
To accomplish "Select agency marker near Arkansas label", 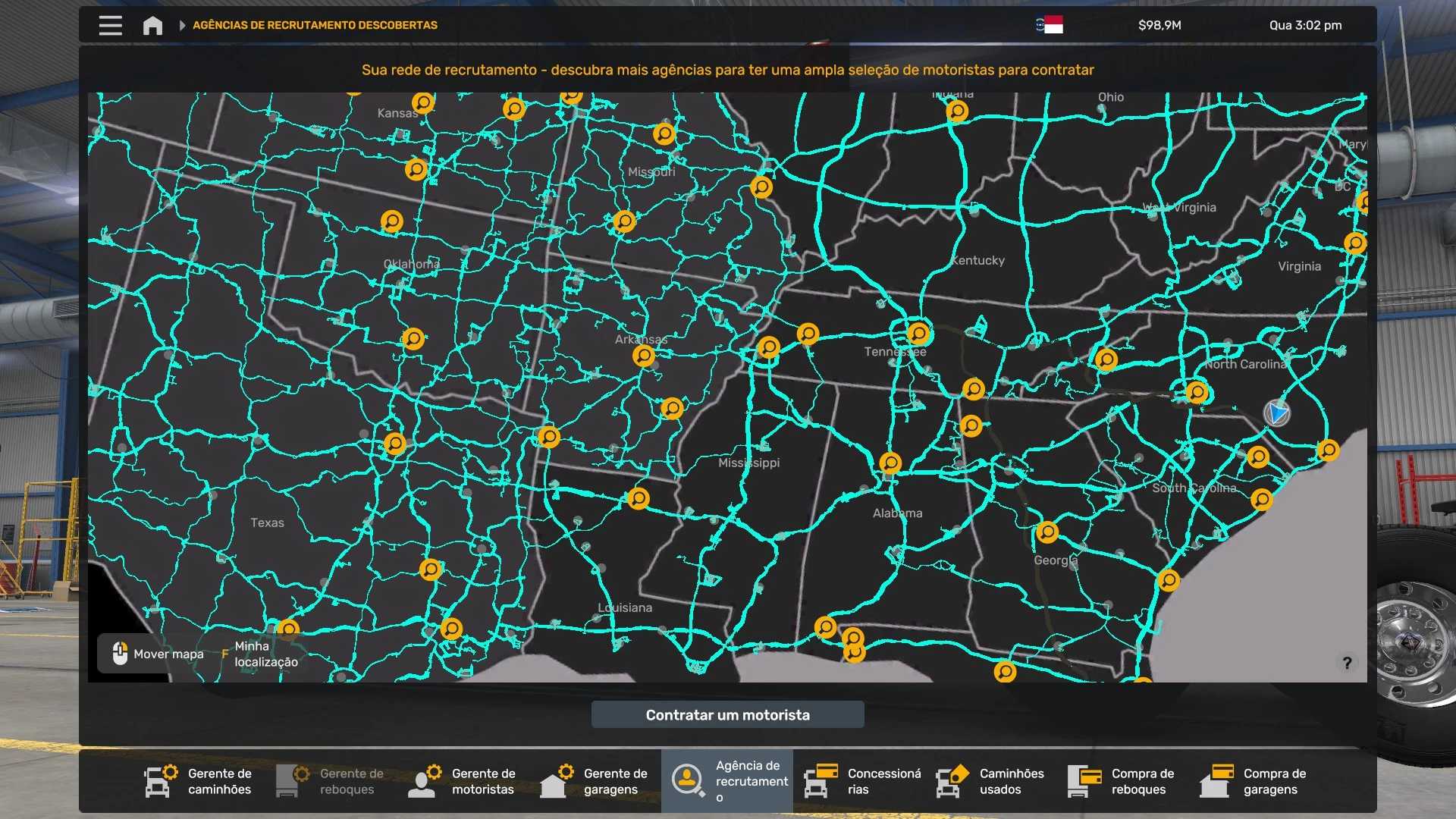I will coord(644,355).
